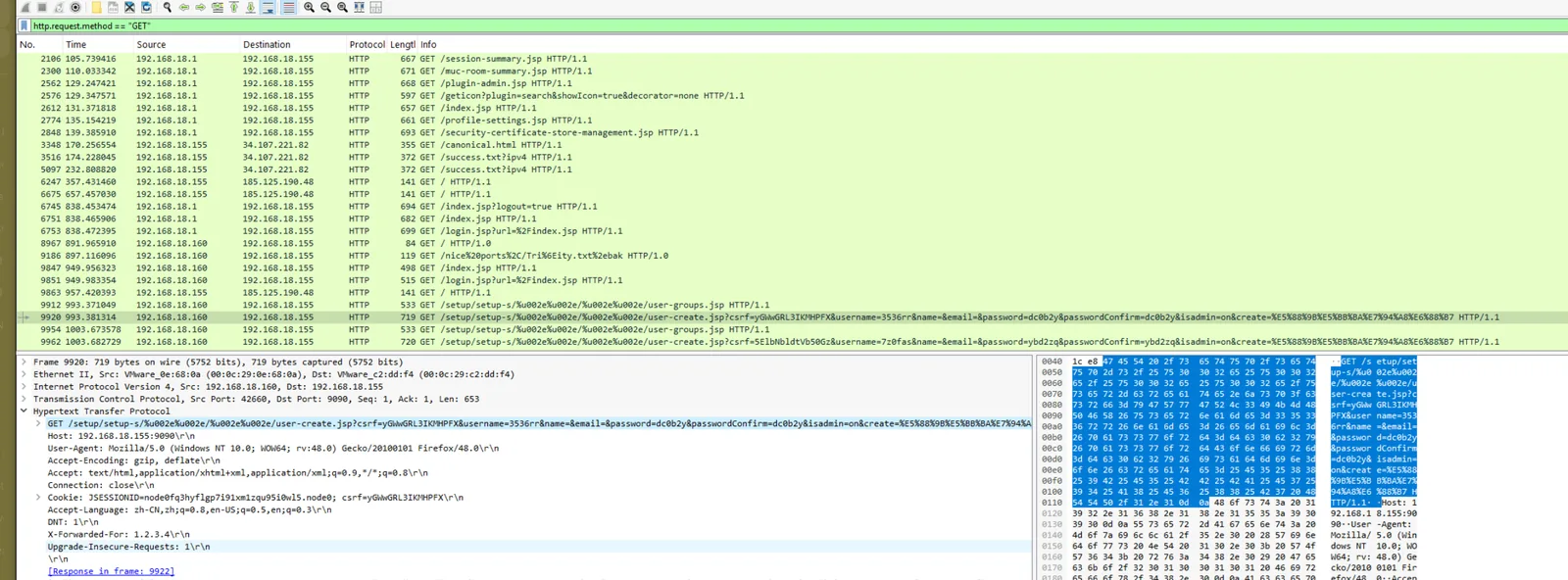
Task: Find a packet with magnifier icon
Action: (168, 7)
